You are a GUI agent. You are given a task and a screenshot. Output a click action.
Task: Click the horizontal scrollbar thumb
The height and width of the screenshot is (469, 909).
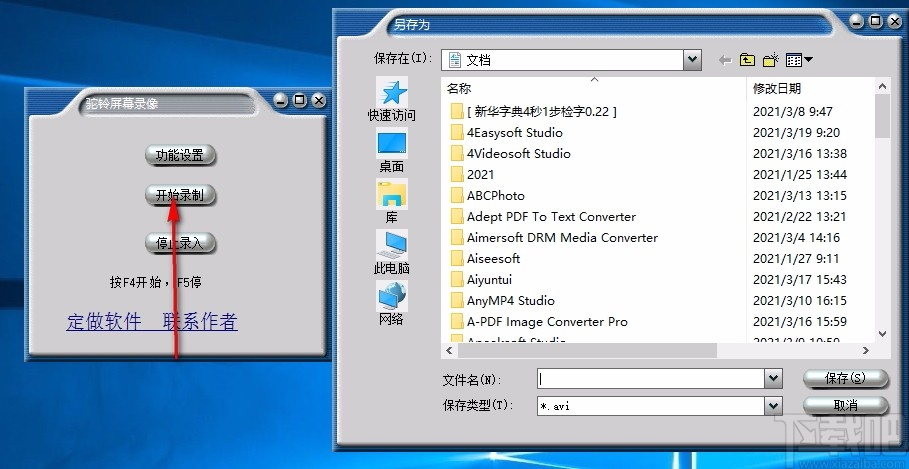tap(587, 351)
